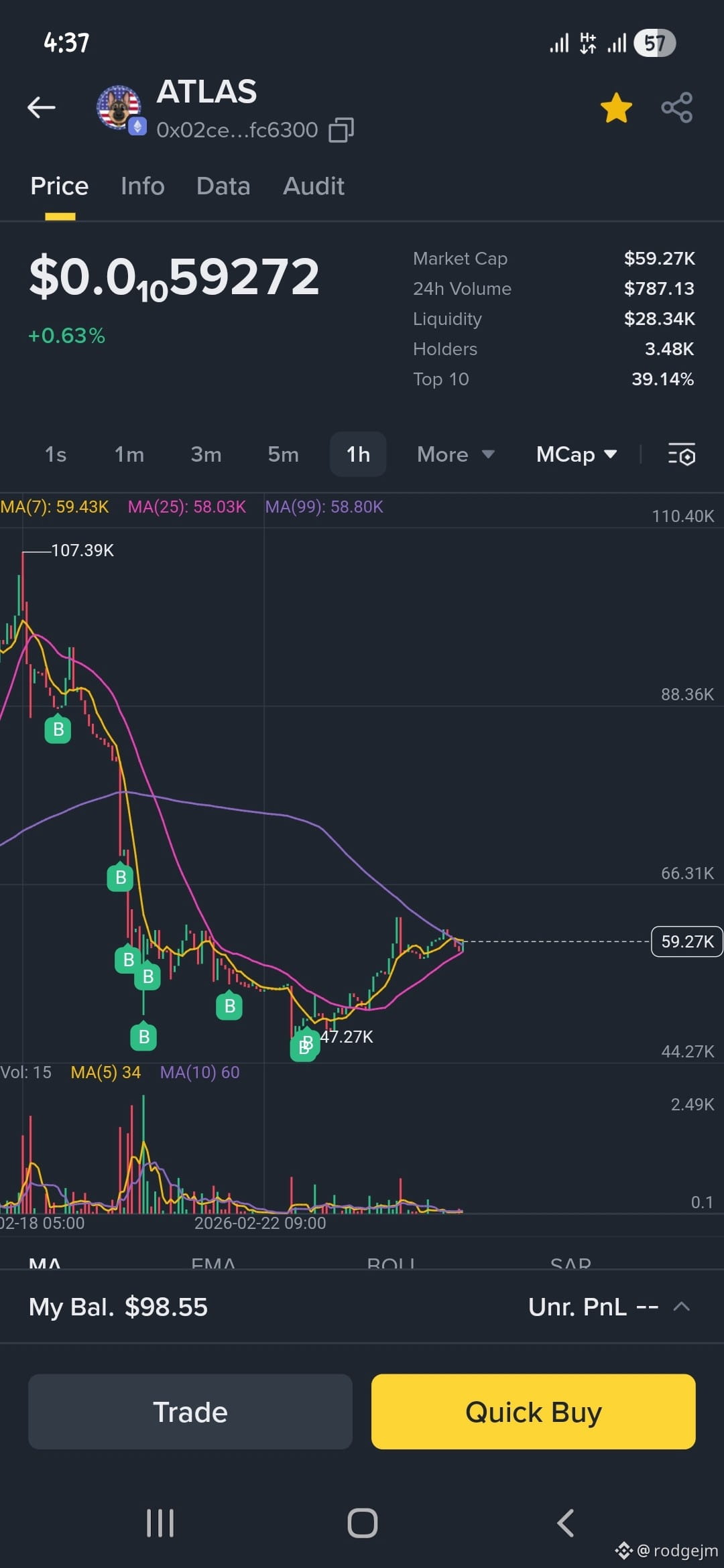Image resolution: width=724 pixels, height=1568 pixels.
Task: Switch to the Price tab
Action: tap(60, 186)
